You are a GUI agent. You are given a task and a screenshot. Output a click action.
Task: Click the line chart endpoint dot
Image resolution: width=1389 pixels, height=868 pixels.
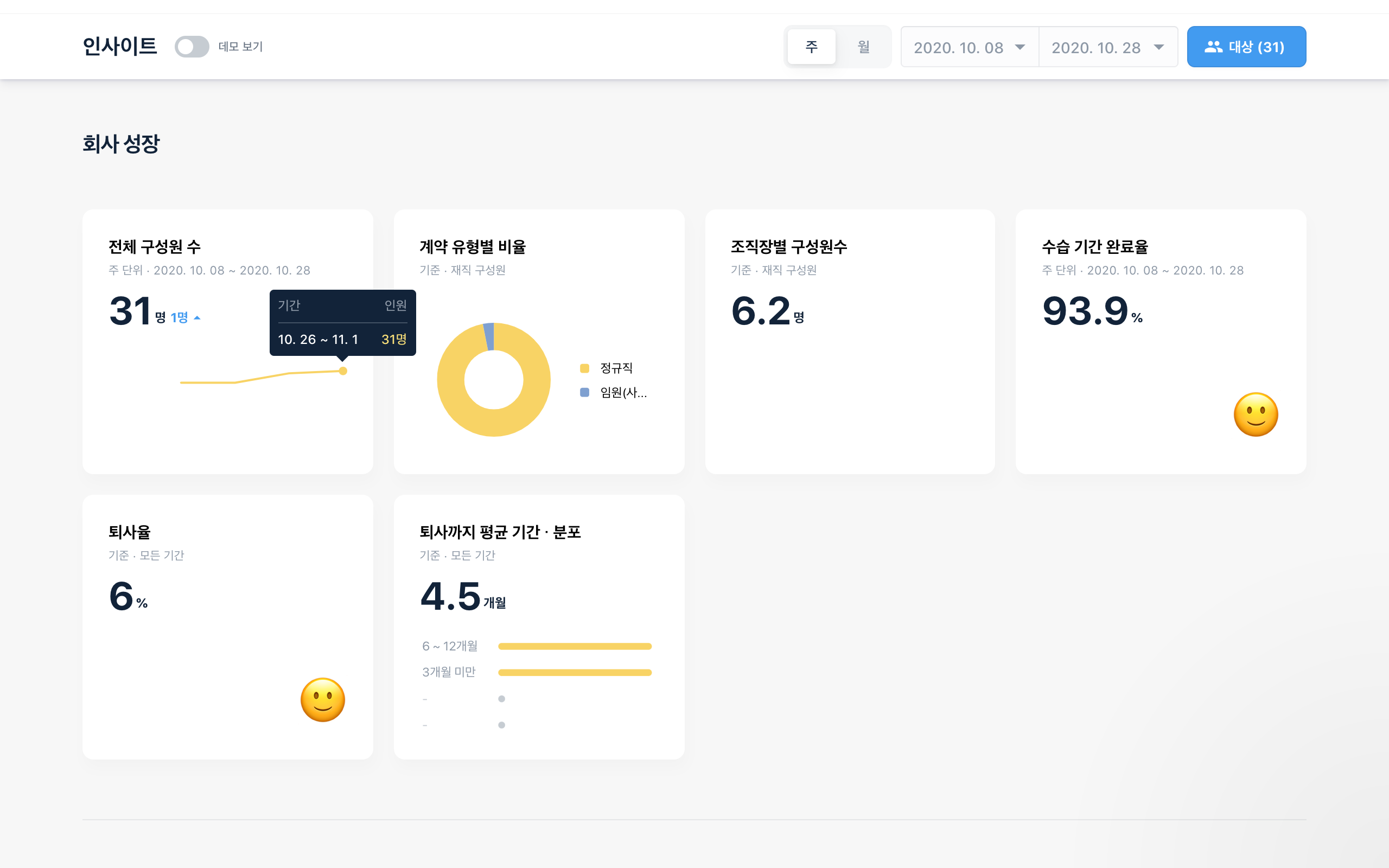[343, 371]
